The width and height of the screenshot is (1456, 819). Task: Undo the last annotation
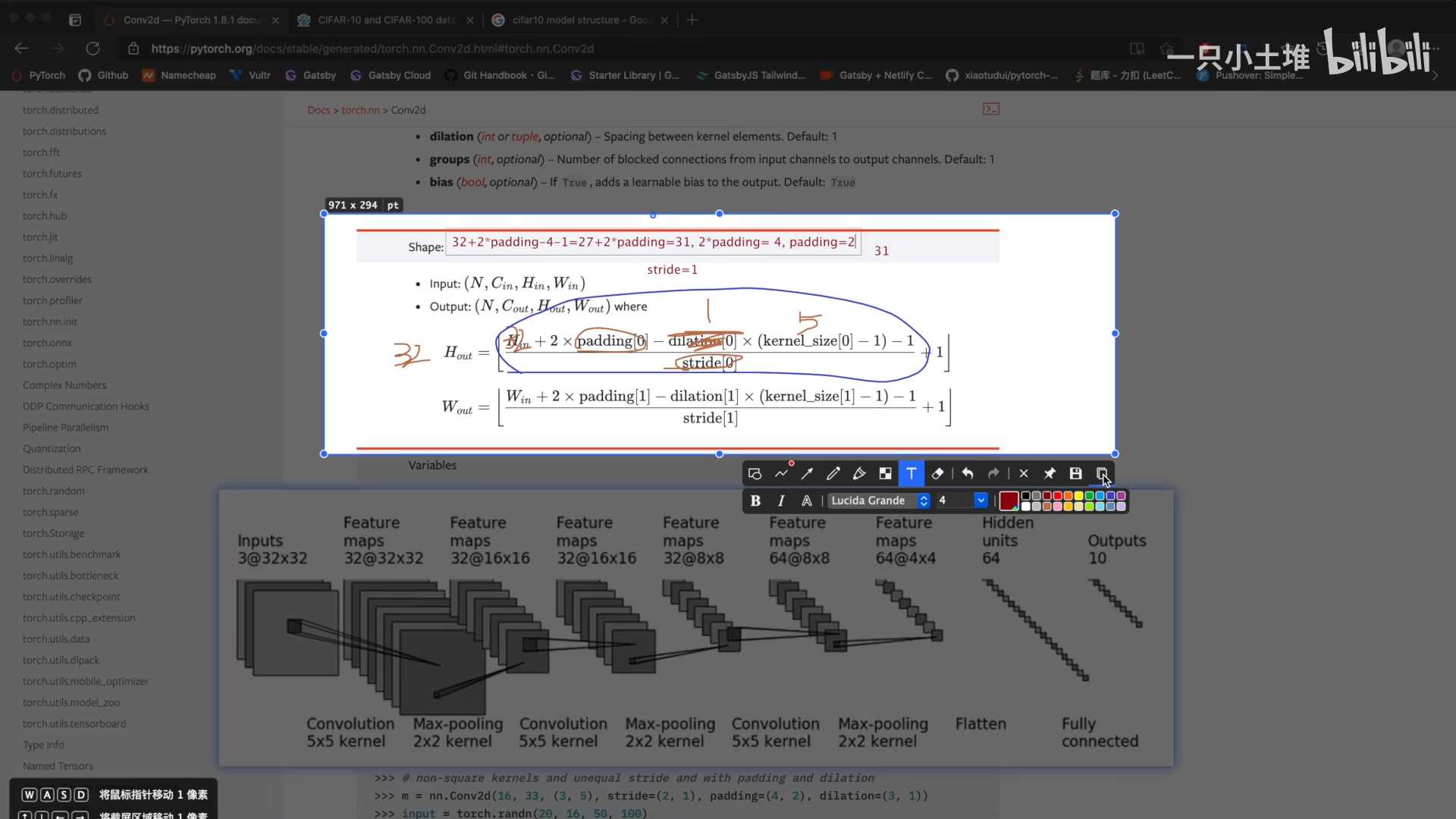pos(968,474)
